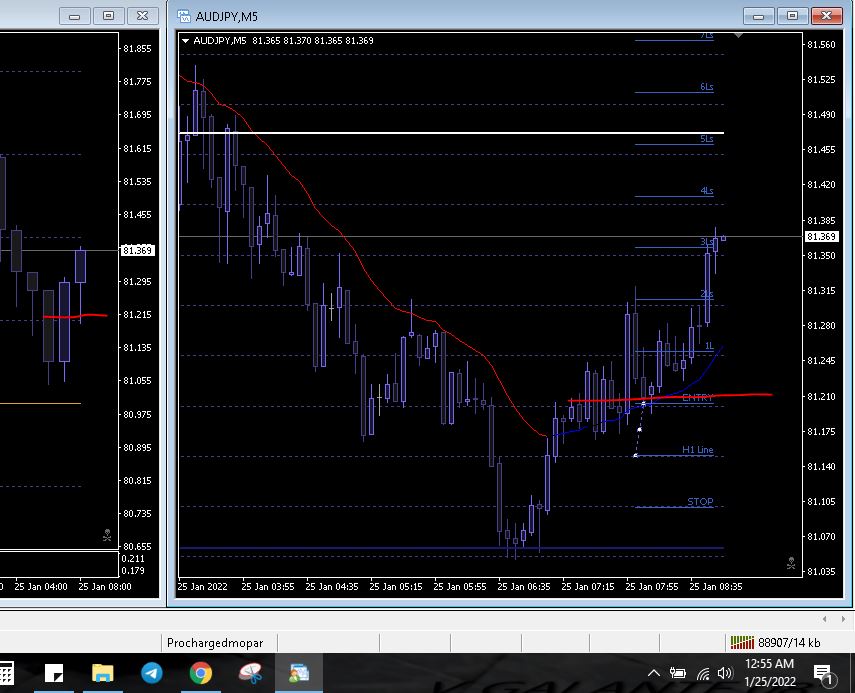855x693 pixels.
Task: Click the 2Ls level label
Action: (707, 294)
